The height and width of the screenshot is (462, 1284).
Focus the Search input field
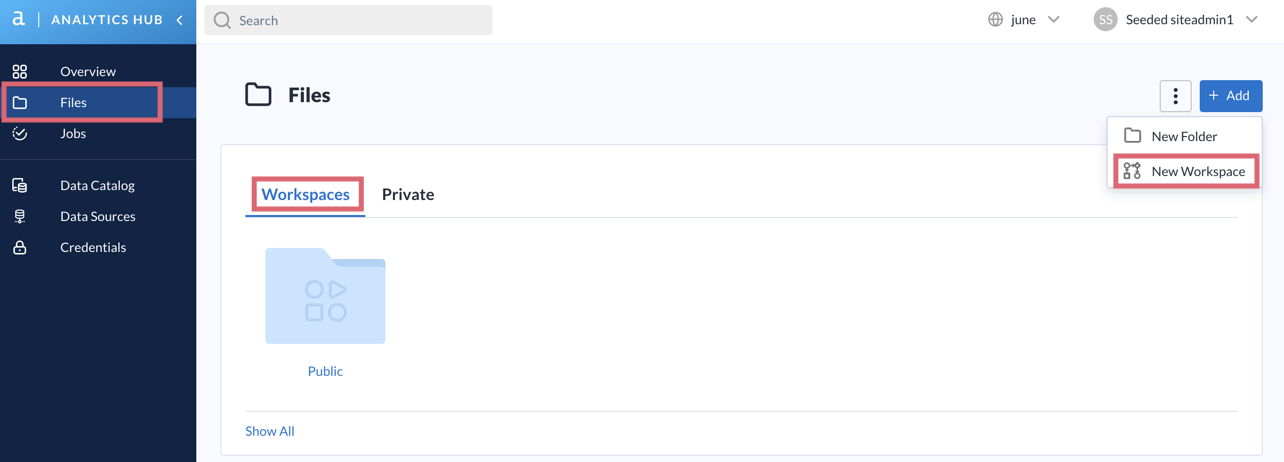coord(348,20)
